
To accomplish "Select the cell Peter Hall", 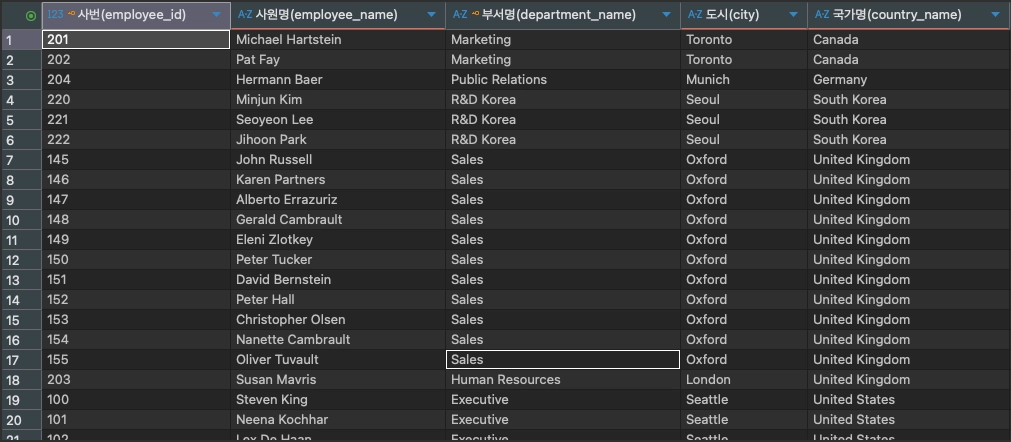I will pyautogui.click(x=338, y=300).
